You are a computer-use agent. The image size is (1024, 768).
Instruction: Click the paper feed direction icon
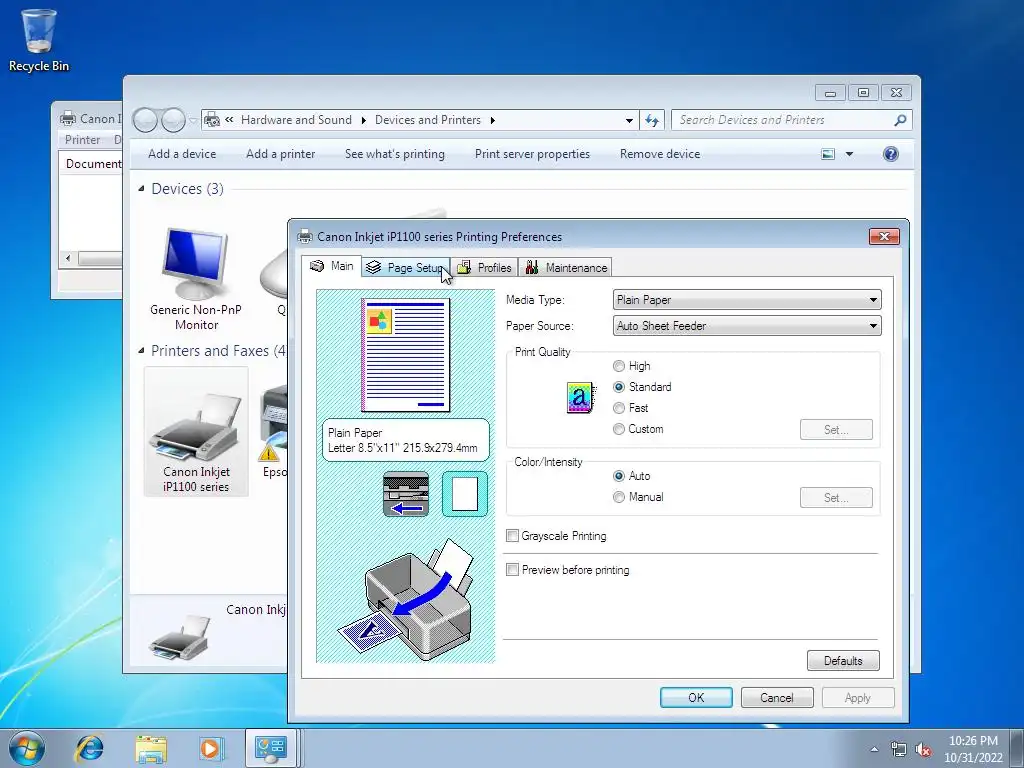pos(406,494)
